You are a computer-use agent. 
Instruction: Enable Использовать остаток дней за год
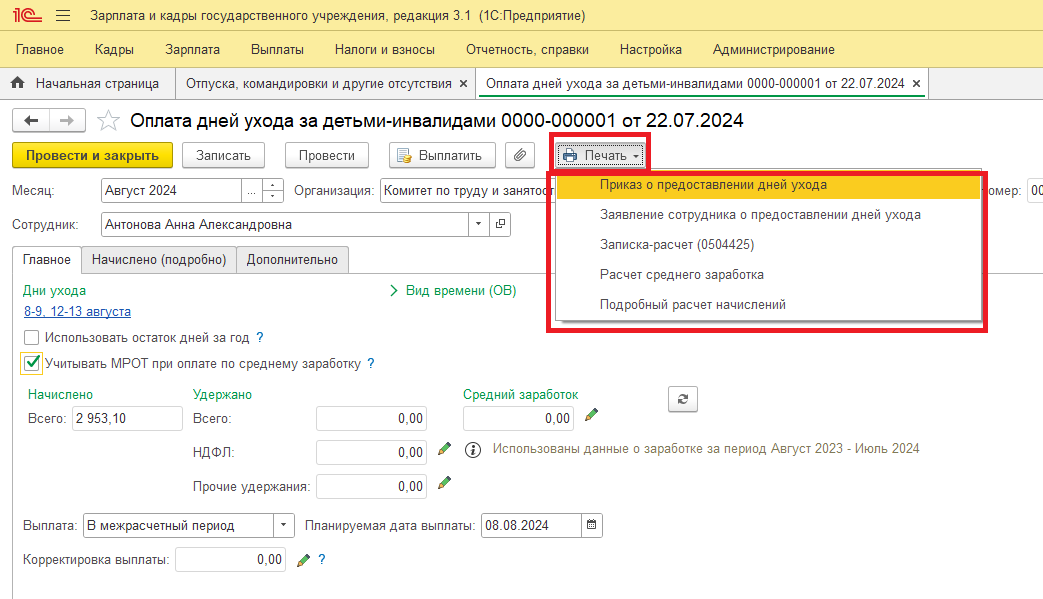coord(31,338)
